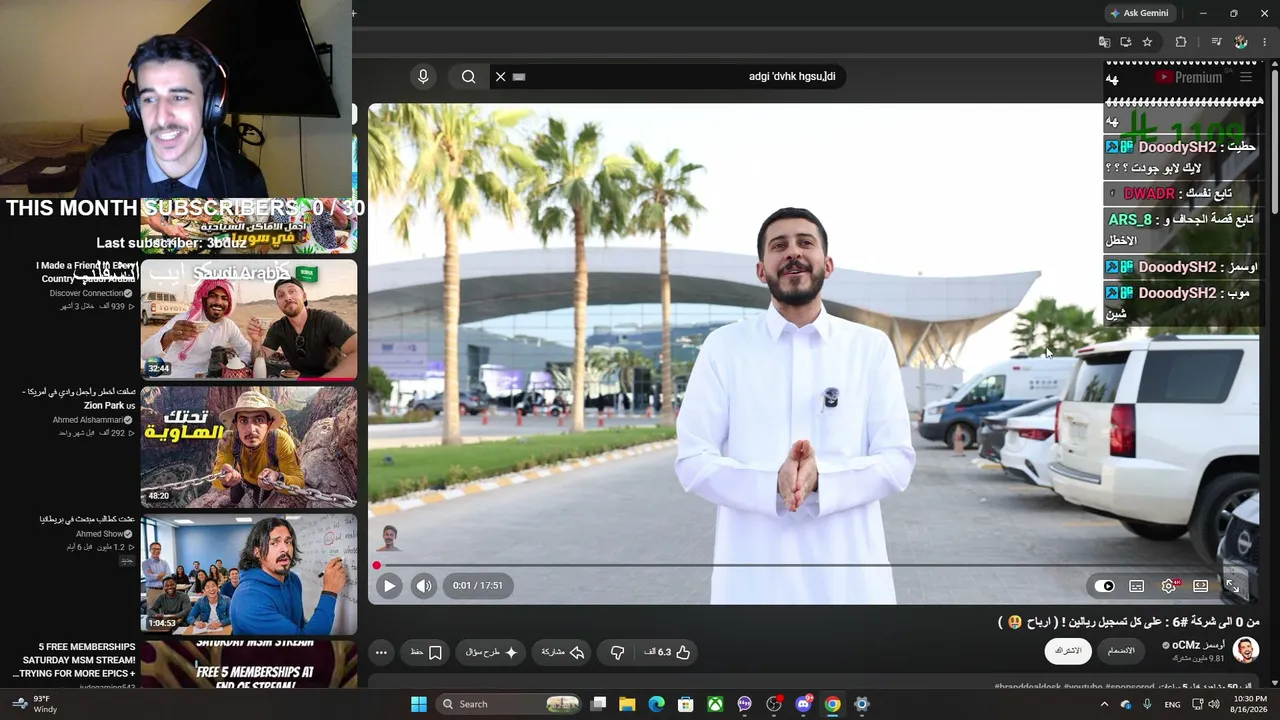This screenshot has height=720, width=1280.
Task: Open the Zion Park video thumbnail 48:20
Action: (248, 447)
